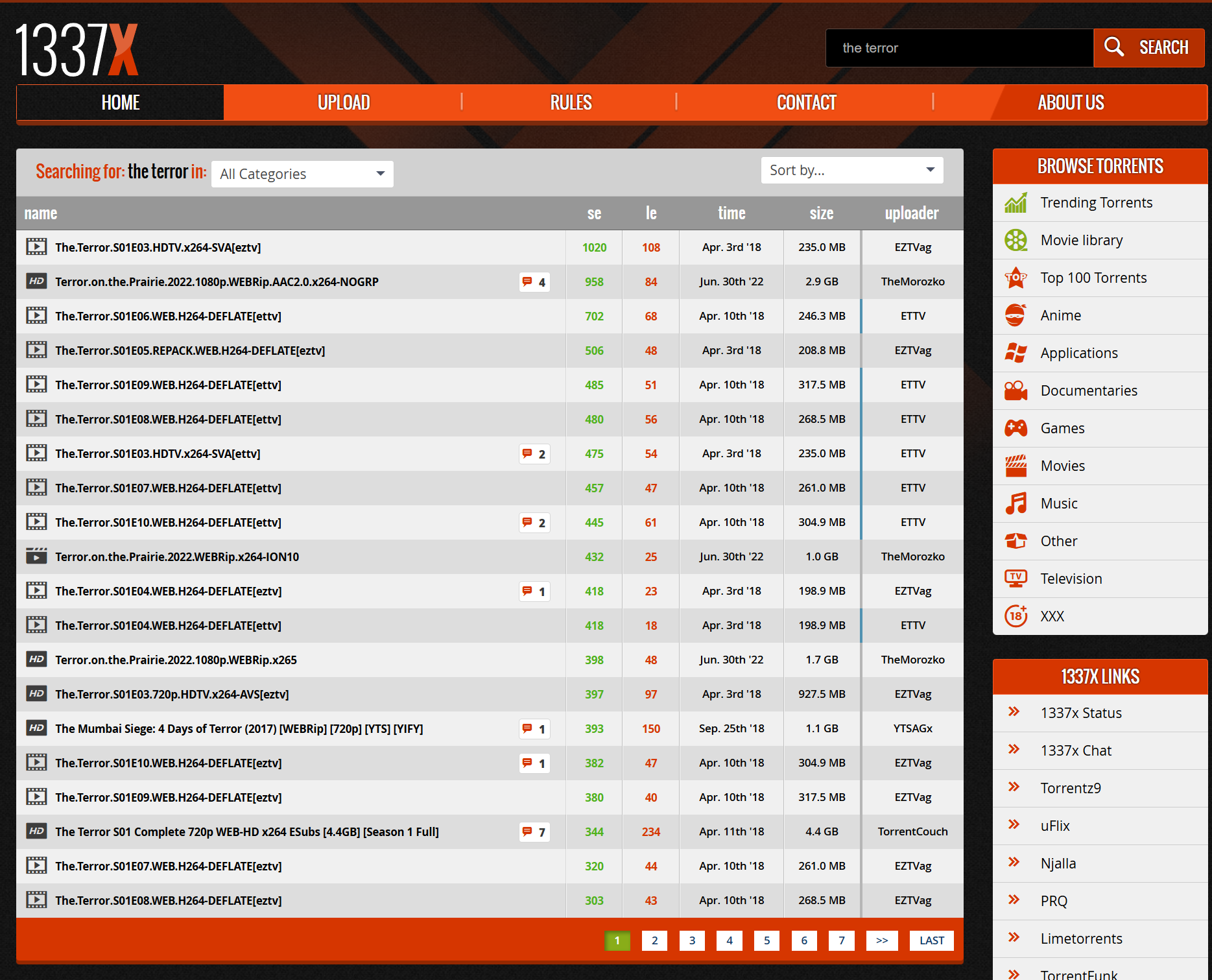Open the uFlix link
The height and width of the screenshot is (980, 1212).
coord(1055,826)
